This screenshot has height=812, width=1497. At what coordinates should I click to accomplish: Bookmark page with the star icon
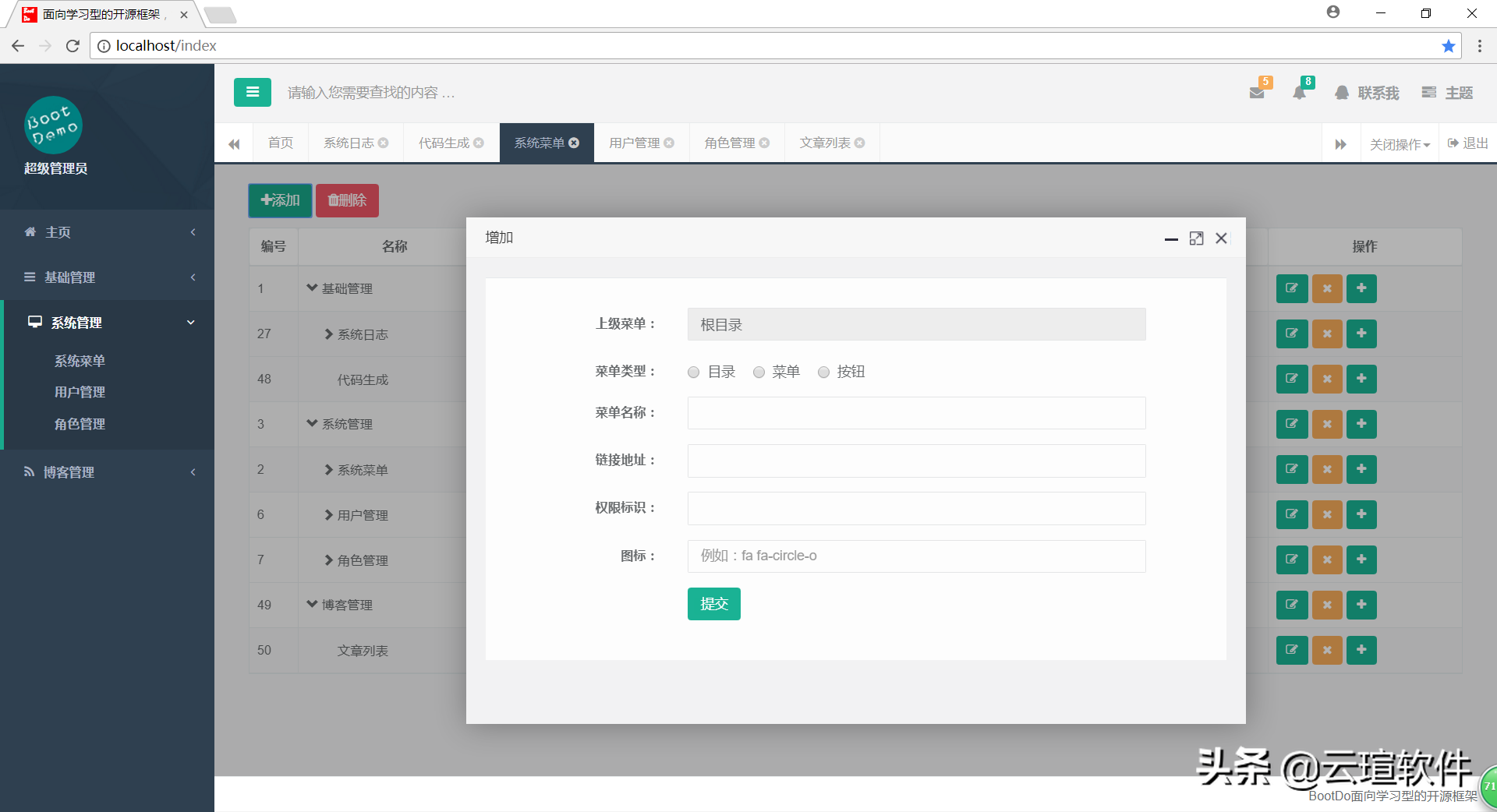coord(1449,46)
